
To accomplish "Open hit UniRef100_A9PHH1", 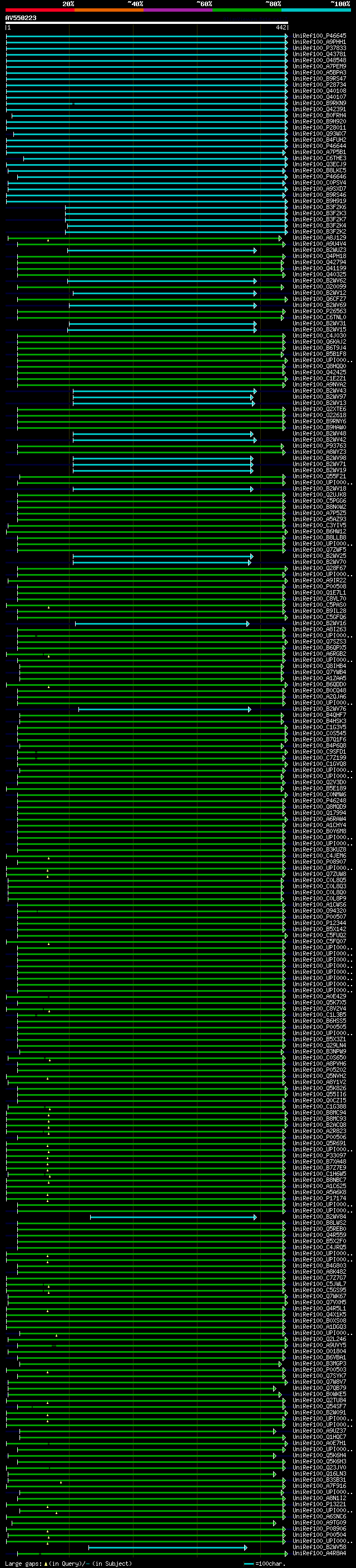I will point(319,42).
